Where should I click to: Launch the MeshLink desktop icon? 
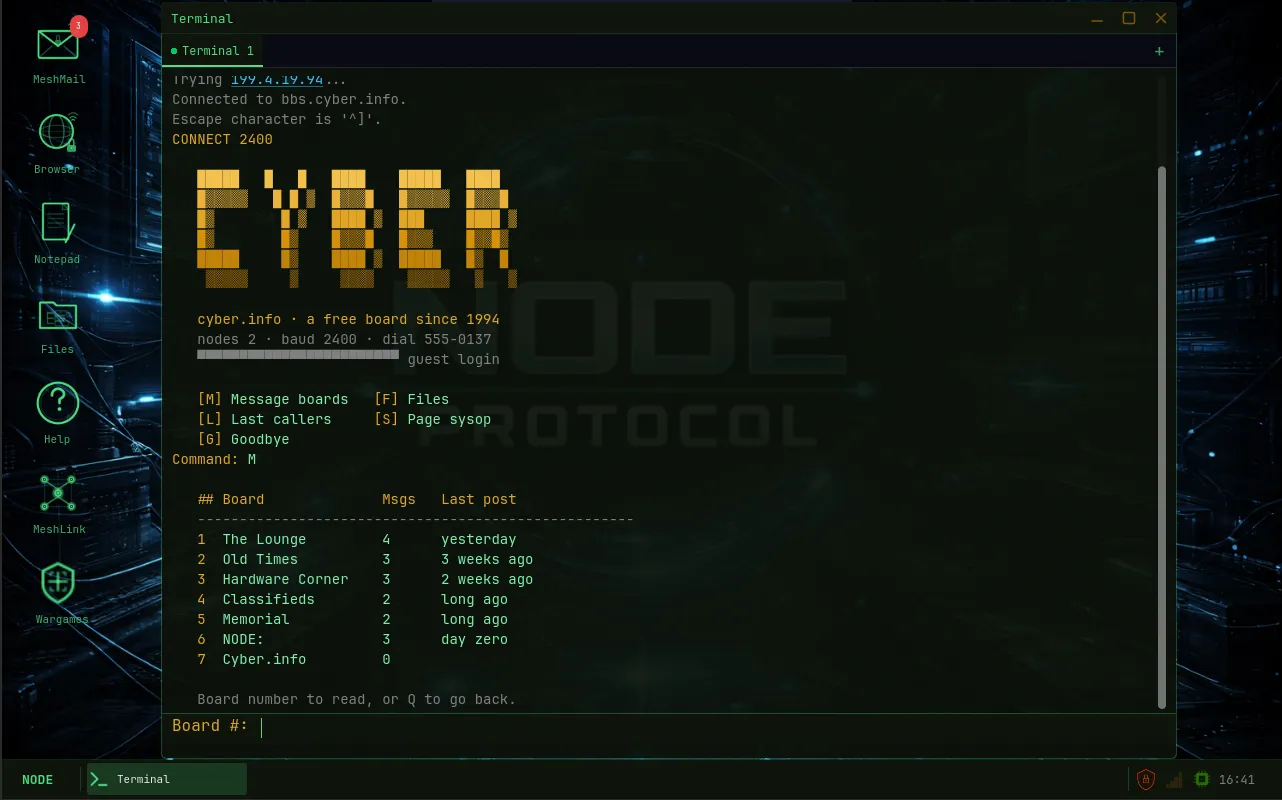click(x=59, y=503)
